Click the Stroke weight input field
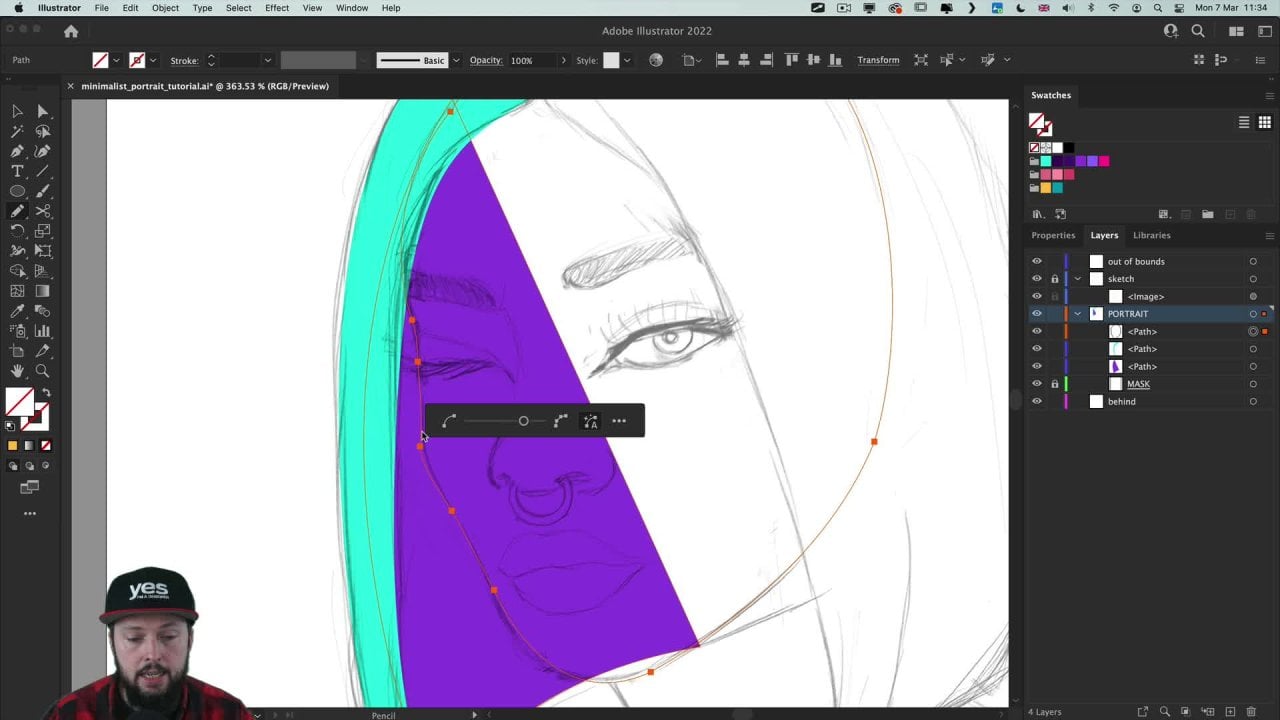This screenshot has height=720, width=1280. tap(240, 60)
